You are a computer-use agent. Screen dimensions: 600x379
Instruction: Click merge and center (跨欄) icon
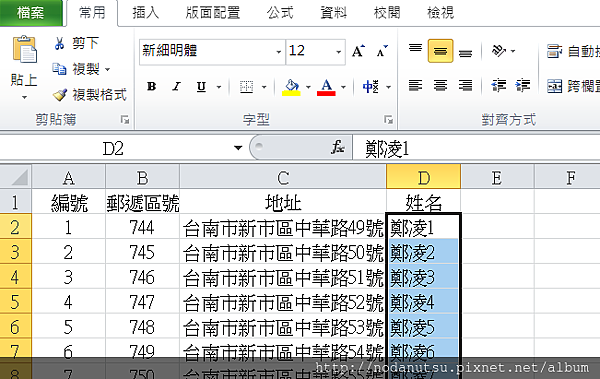click(x=554, y=87)
